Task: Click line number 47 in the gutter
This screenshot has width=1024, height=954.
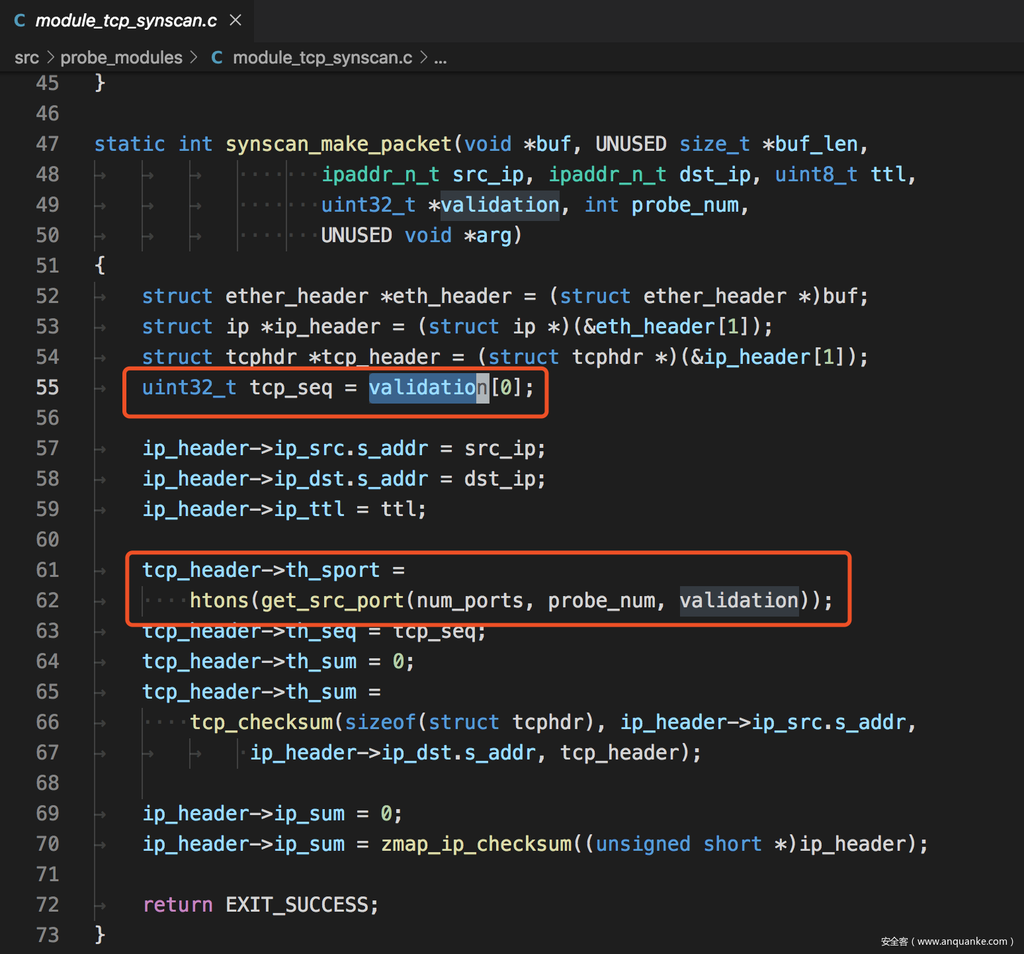Action: 47,144
